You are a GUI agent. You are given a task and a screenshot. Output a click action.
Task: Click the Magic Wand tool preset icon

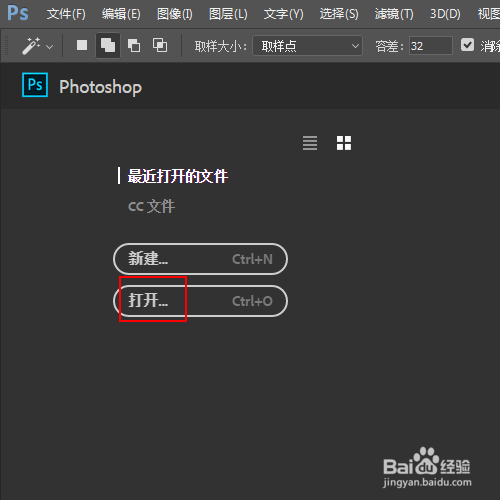point(31,46)
